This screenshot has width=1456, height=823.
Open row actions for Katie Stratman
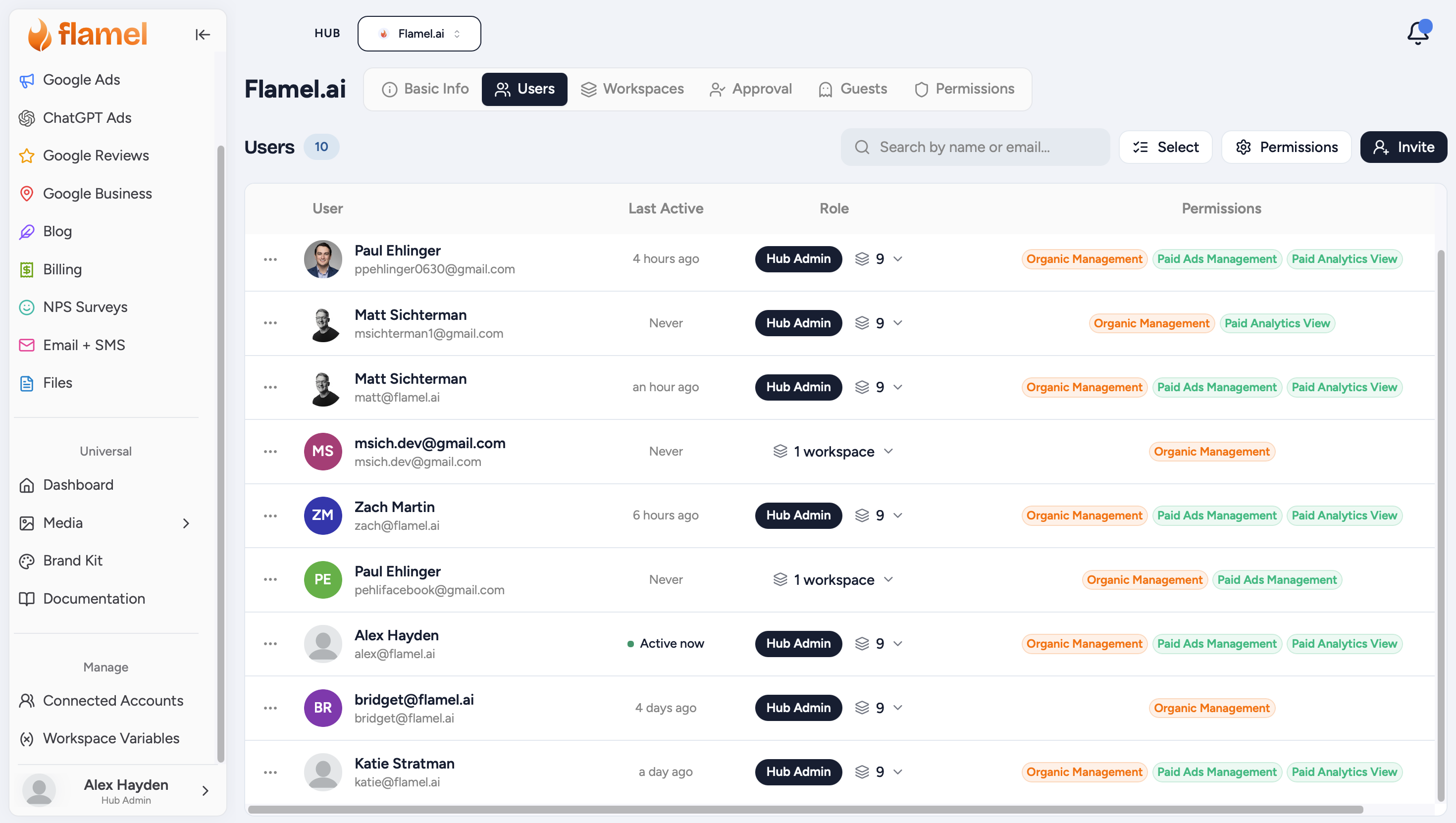270,772
